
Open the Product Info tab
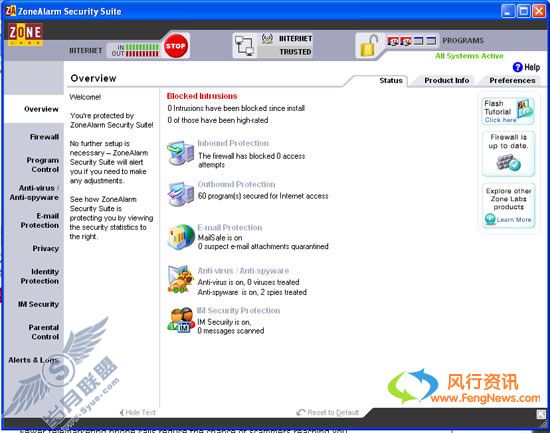pyautogui.click(x=447, y=81)
